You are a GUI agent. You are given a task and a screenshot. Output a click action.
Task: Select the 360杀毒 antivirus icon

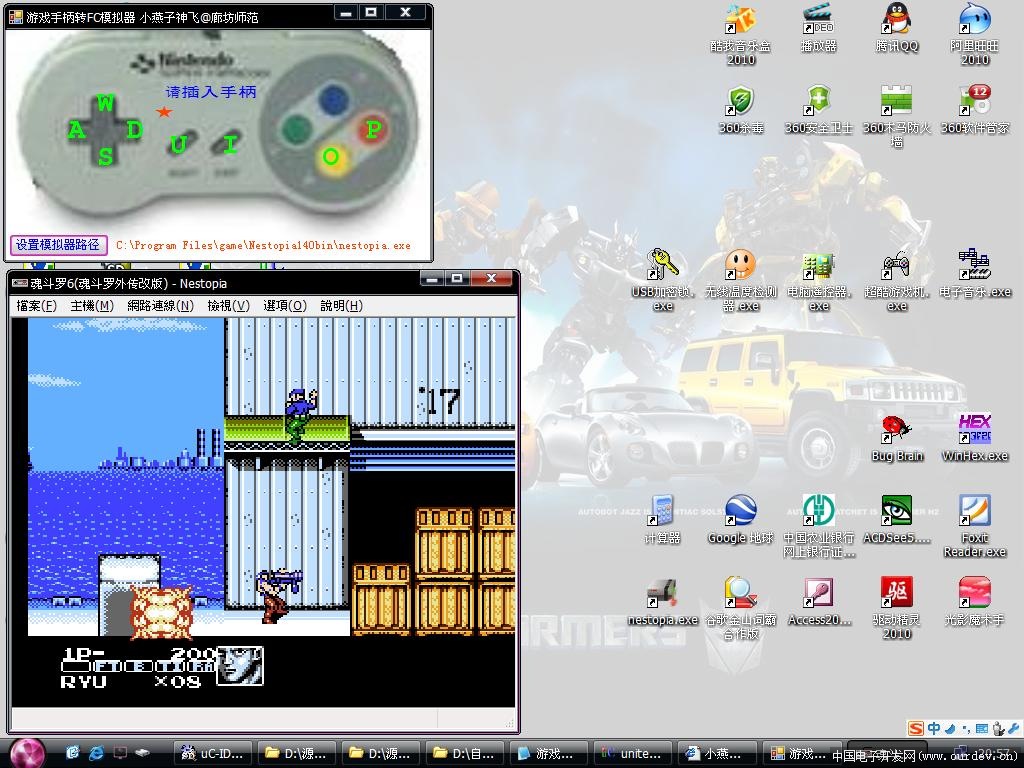point(741,110)
